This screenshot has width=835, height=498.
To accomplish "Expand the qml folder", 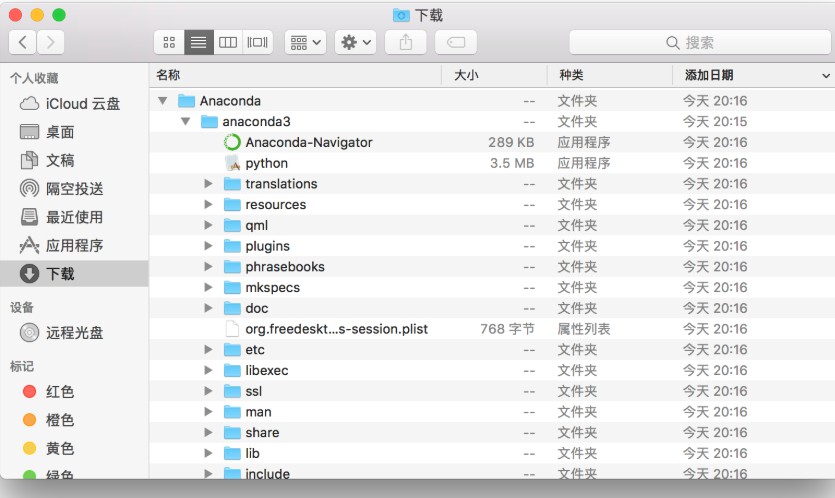I will pyautogui.click(x=208, y=225).
